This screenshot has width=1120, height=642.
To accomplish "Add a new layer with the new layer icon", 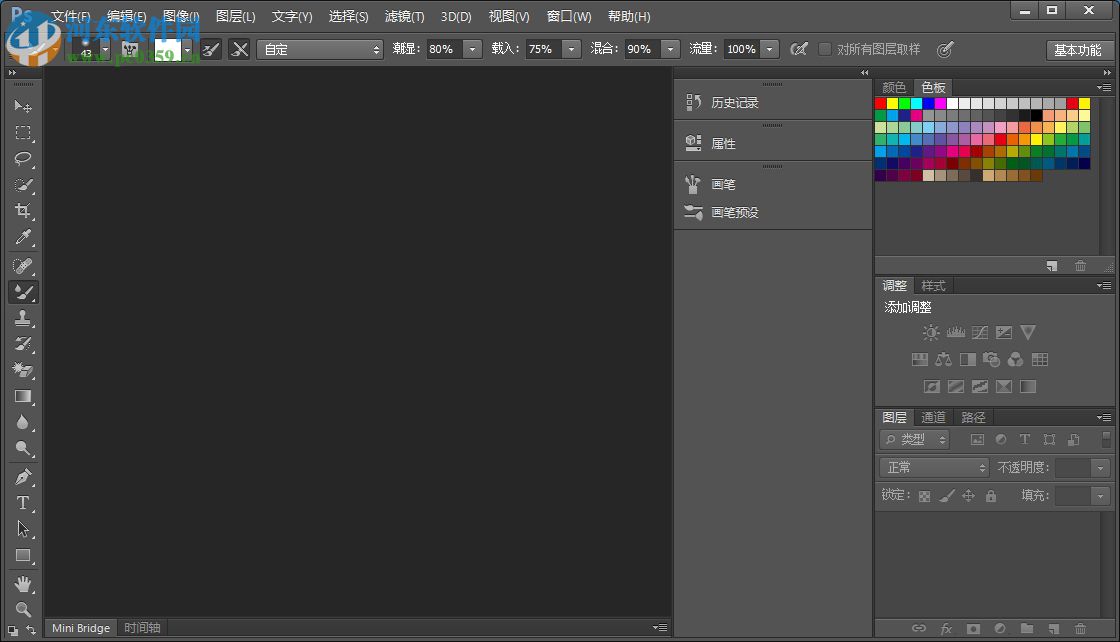I will click(x=1053, y=629).
